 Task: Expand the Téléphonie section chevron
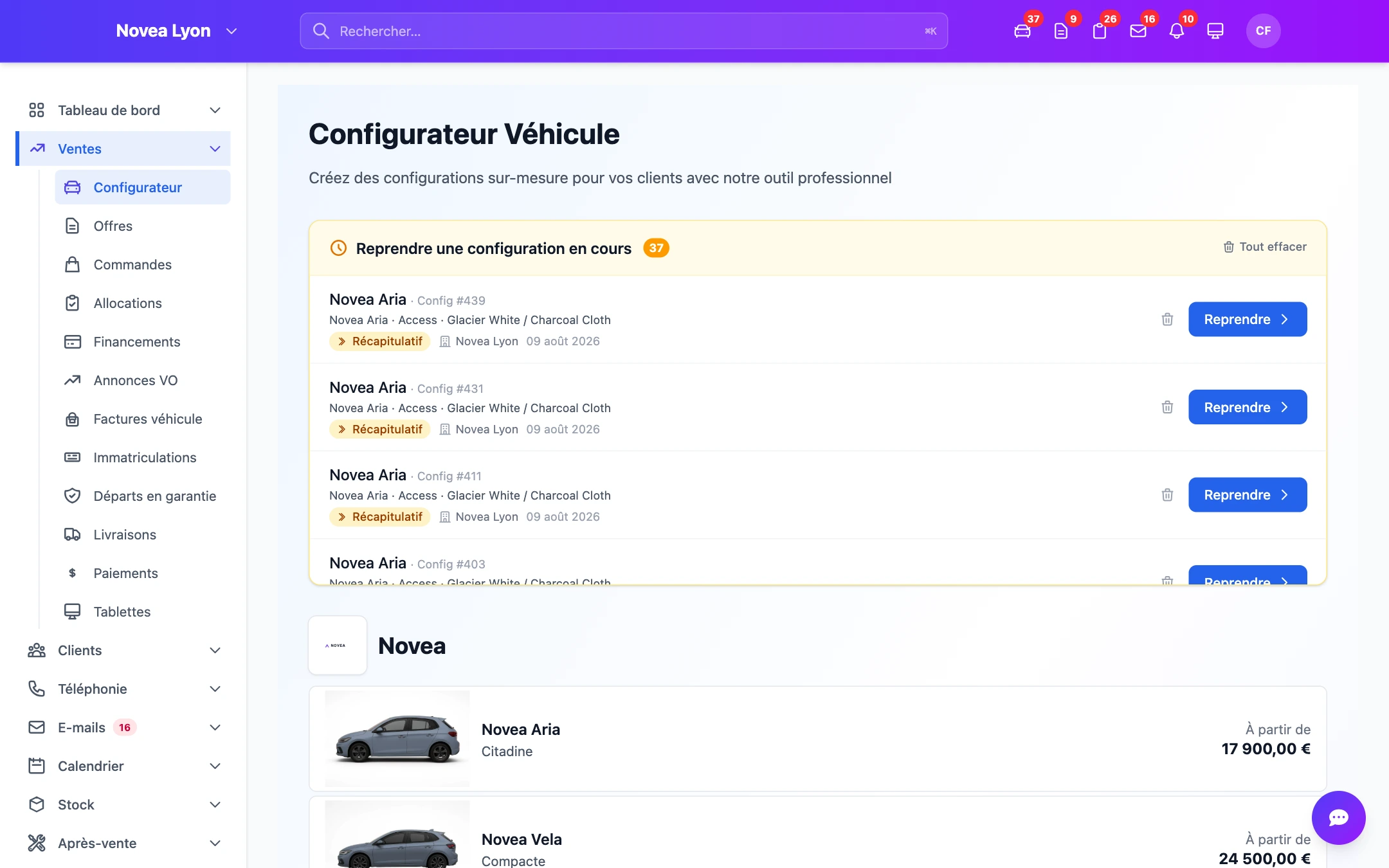click(x=215, y=689)
